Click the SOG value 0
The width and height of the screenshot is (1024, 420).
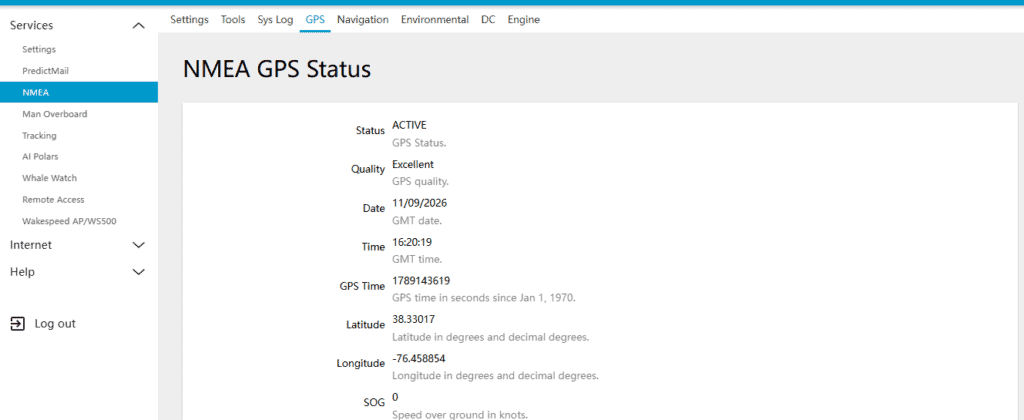pyautogui.click(x=395, y=397)
